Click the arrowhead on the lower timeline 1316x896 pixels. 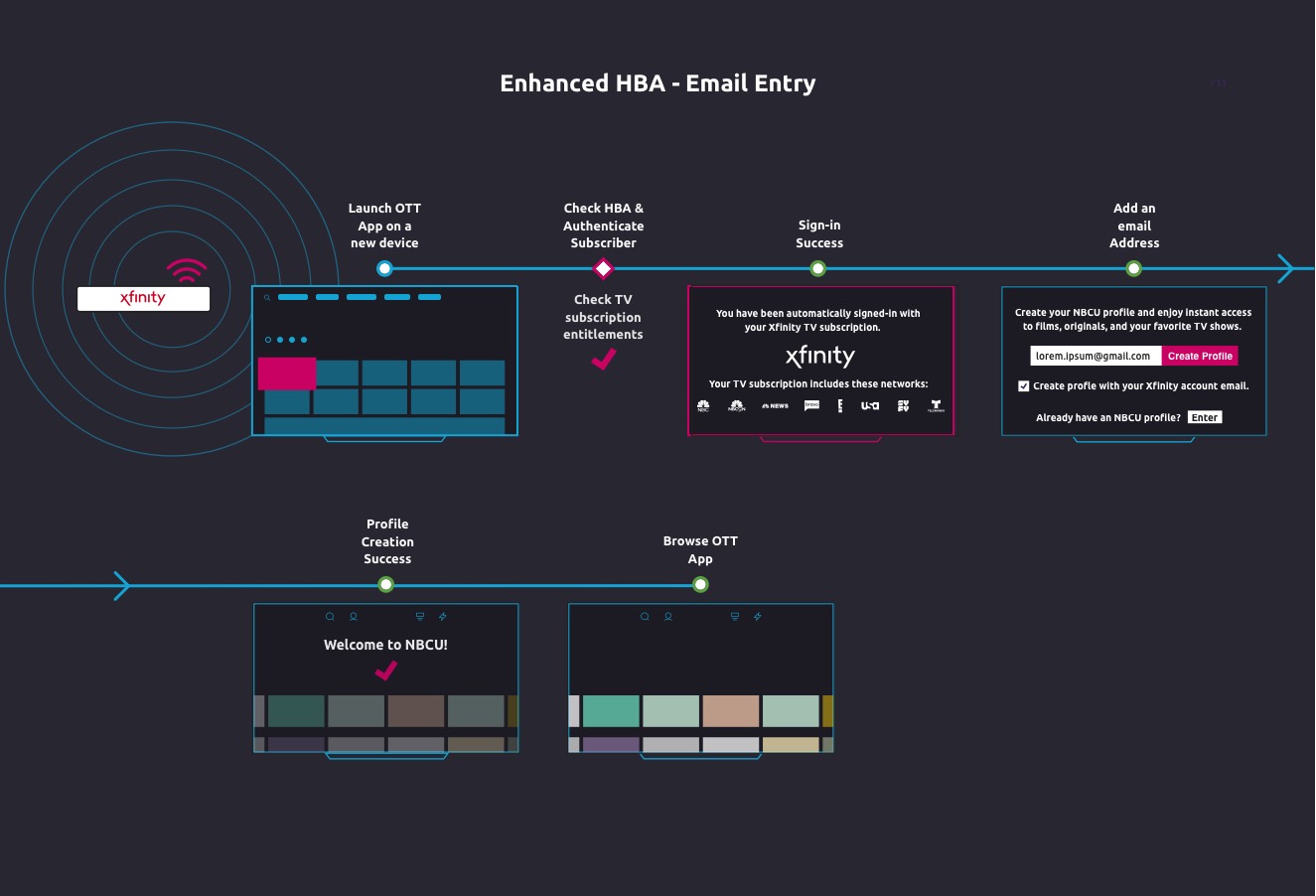click(122, 586)
